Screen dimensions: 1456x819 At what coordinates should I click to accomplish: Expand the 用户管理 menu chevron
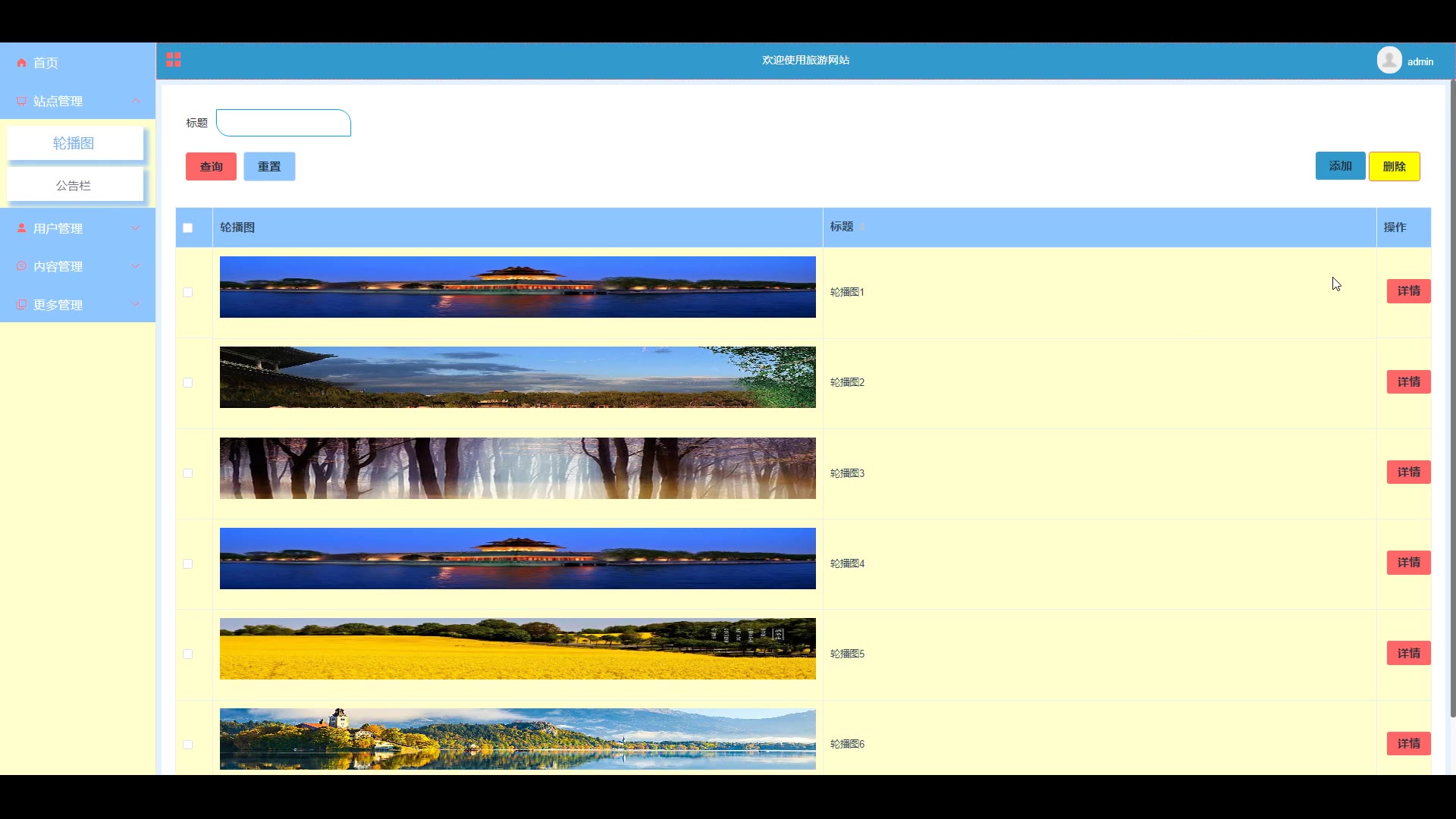[x=136, y=228]
